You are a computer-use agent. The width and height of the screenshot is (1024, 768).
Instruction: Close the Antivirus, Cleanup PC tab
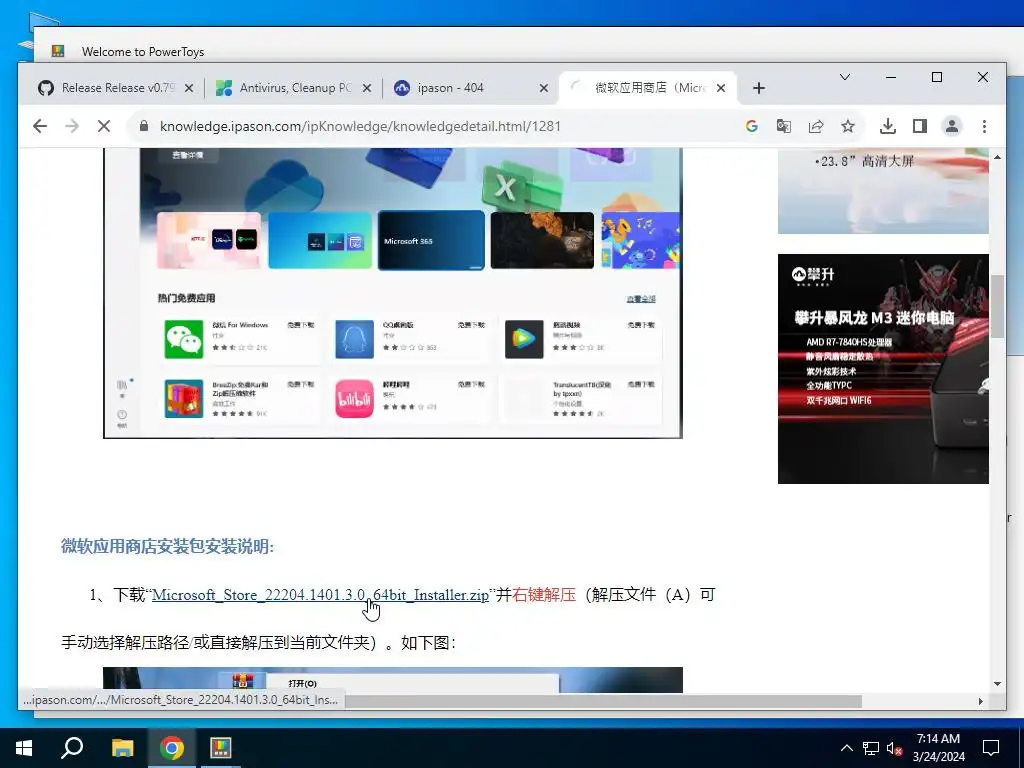tap(367, 88)
